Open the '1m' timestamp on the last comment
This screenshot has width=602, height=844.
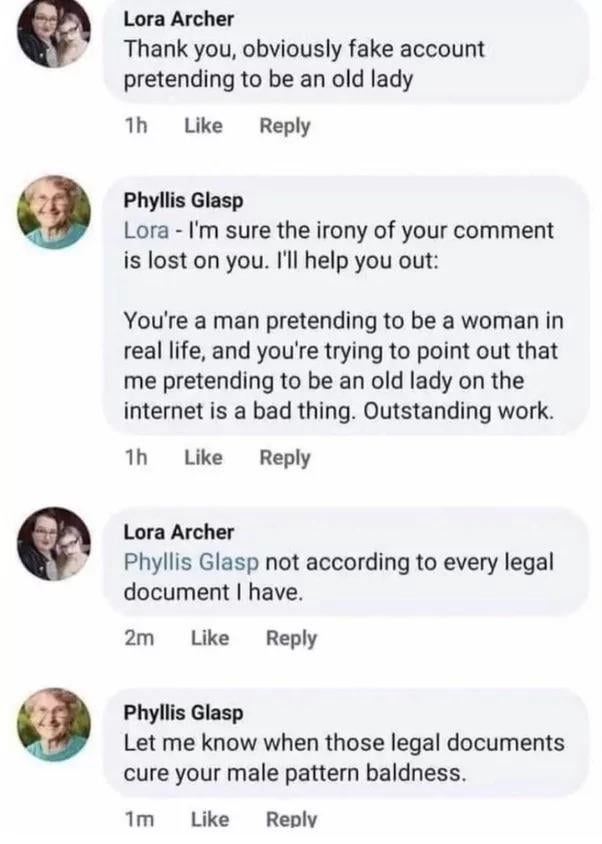click(137, 819)
